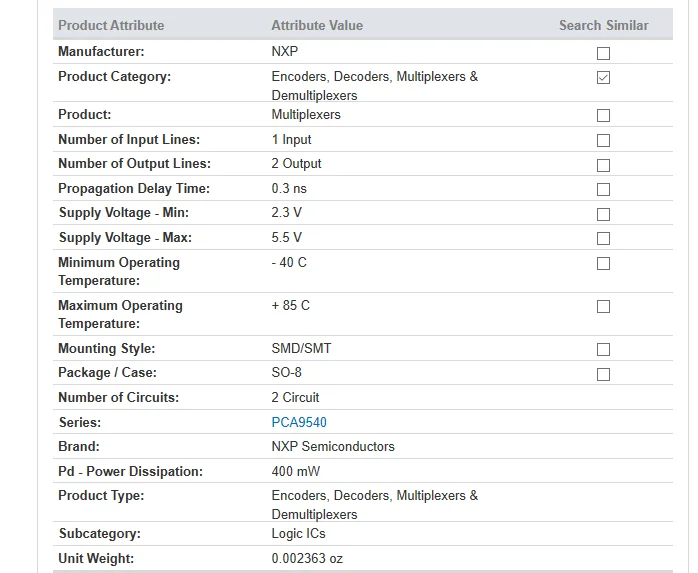This screenshot has width=698, height=573.
Task: Tick the Mounting Style SMD/SMT checkbox
Action: point(603,349)
